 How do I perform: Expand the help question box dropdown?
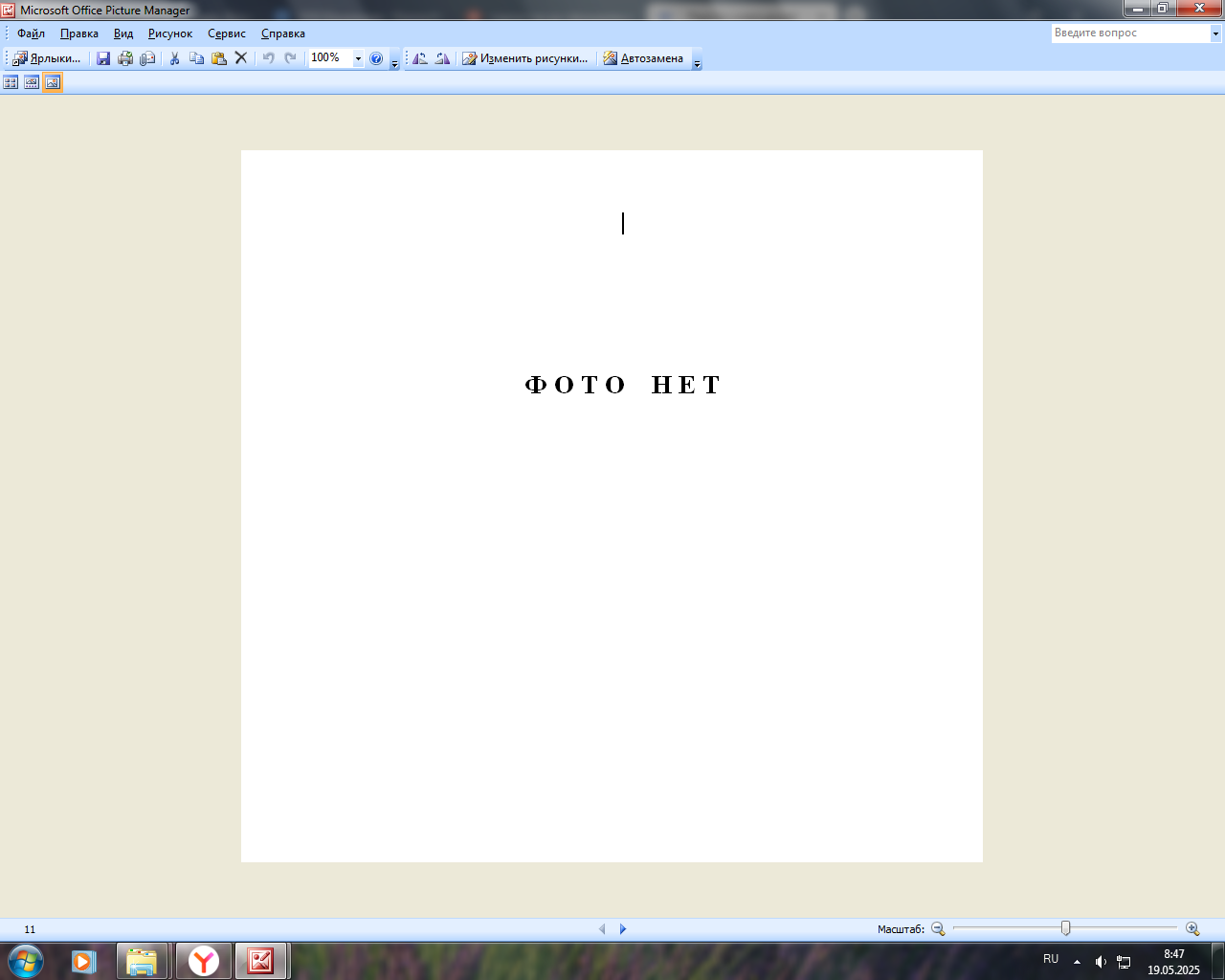point(1215,33)
